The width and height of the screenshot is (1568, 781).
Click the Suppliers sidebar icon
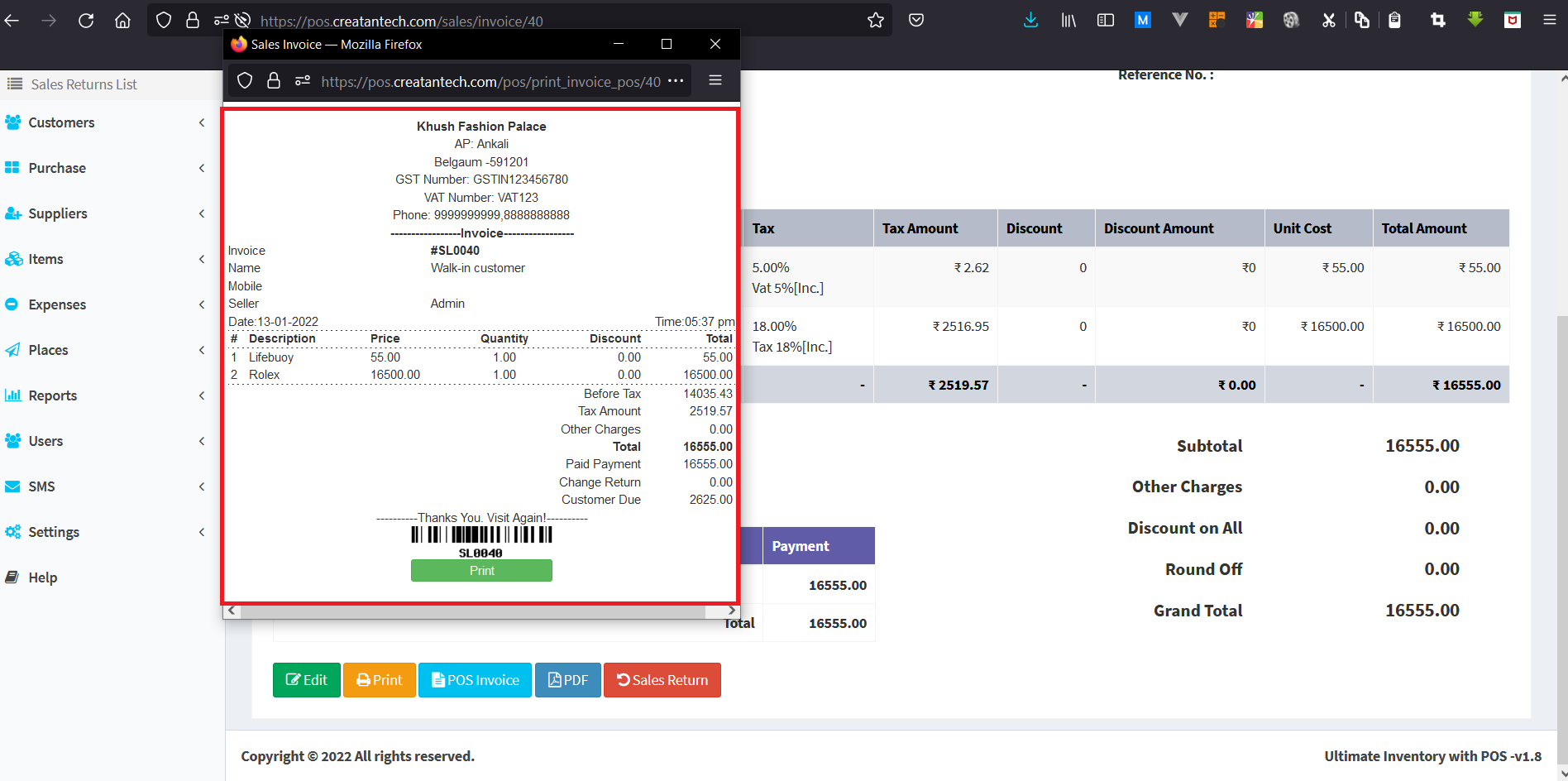coord(12,213)
